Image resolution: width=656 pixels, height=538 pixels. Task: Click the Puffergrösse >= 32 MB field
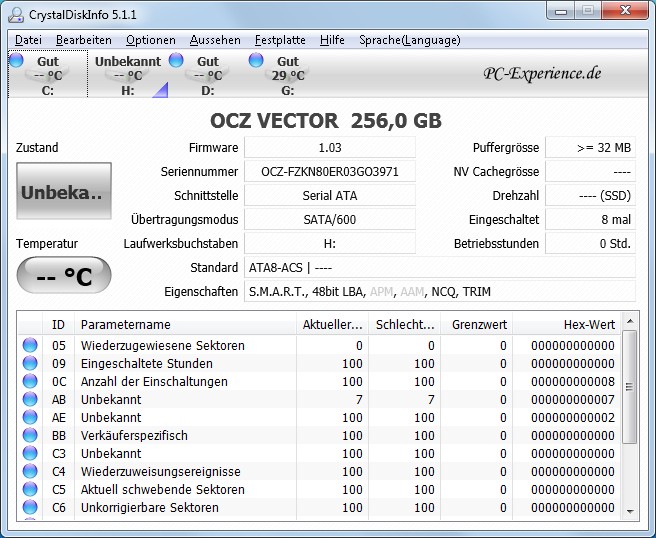click(x=590, y=148)
